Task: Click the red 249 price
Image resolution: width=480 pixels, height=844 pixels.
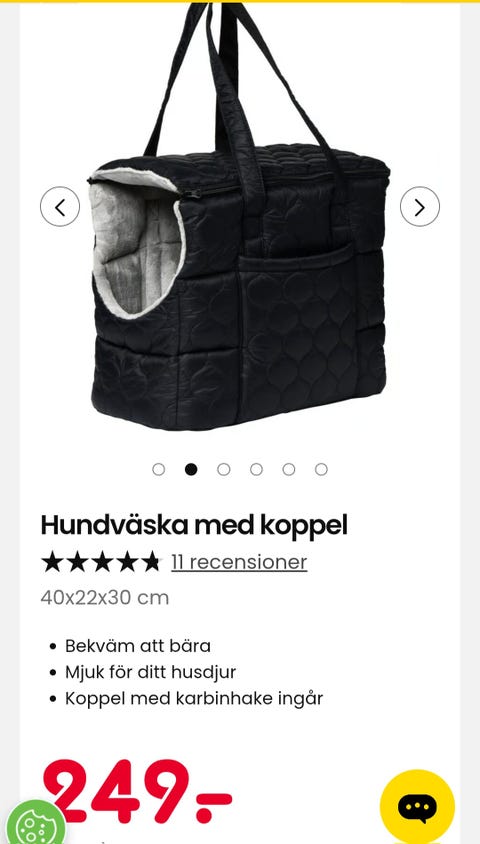Action: point(137,792)
